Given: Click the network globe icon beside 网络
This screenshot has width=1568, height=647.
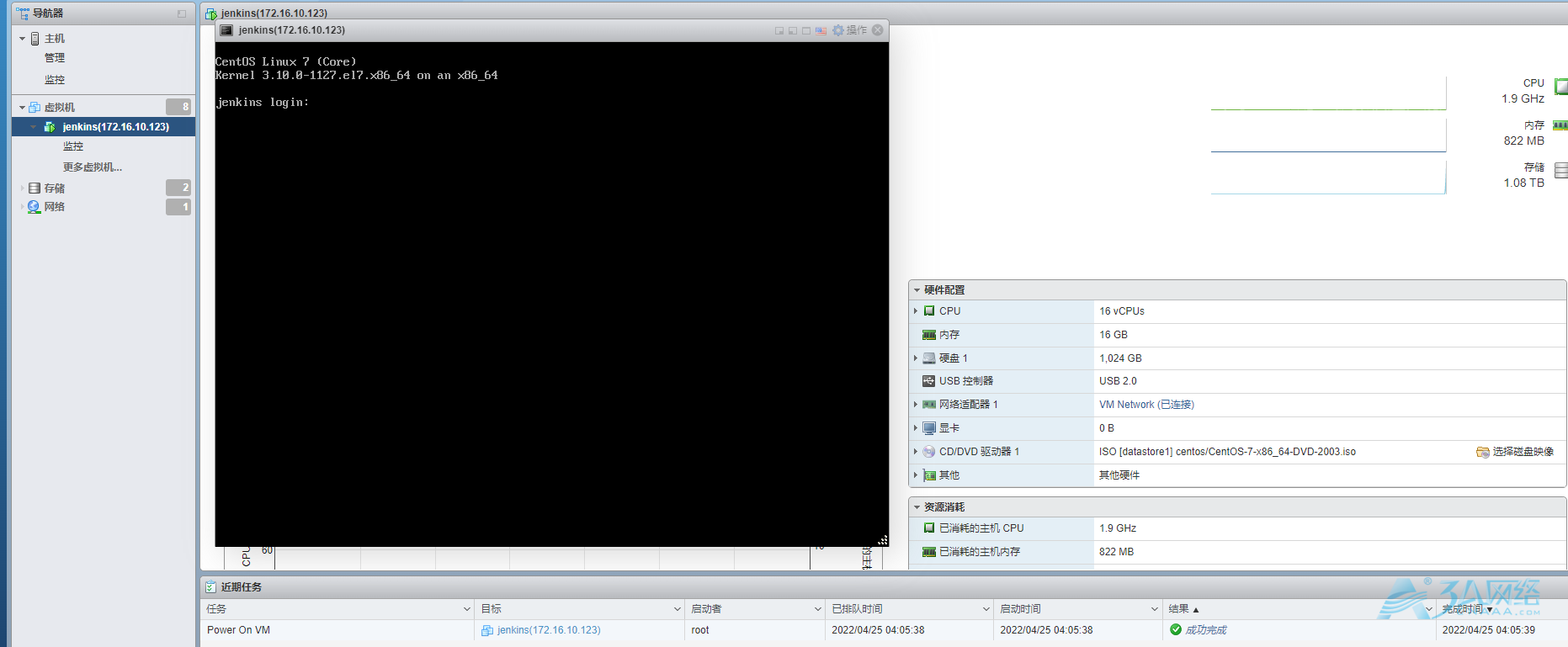Looking at the screenshot, I should 35,207.
